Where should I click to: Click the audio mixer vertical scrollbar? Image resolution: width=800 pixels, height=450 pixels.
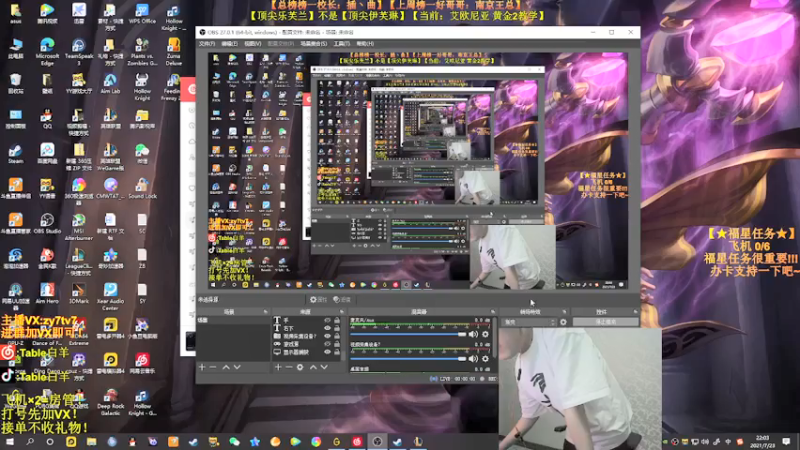(494, 338)
